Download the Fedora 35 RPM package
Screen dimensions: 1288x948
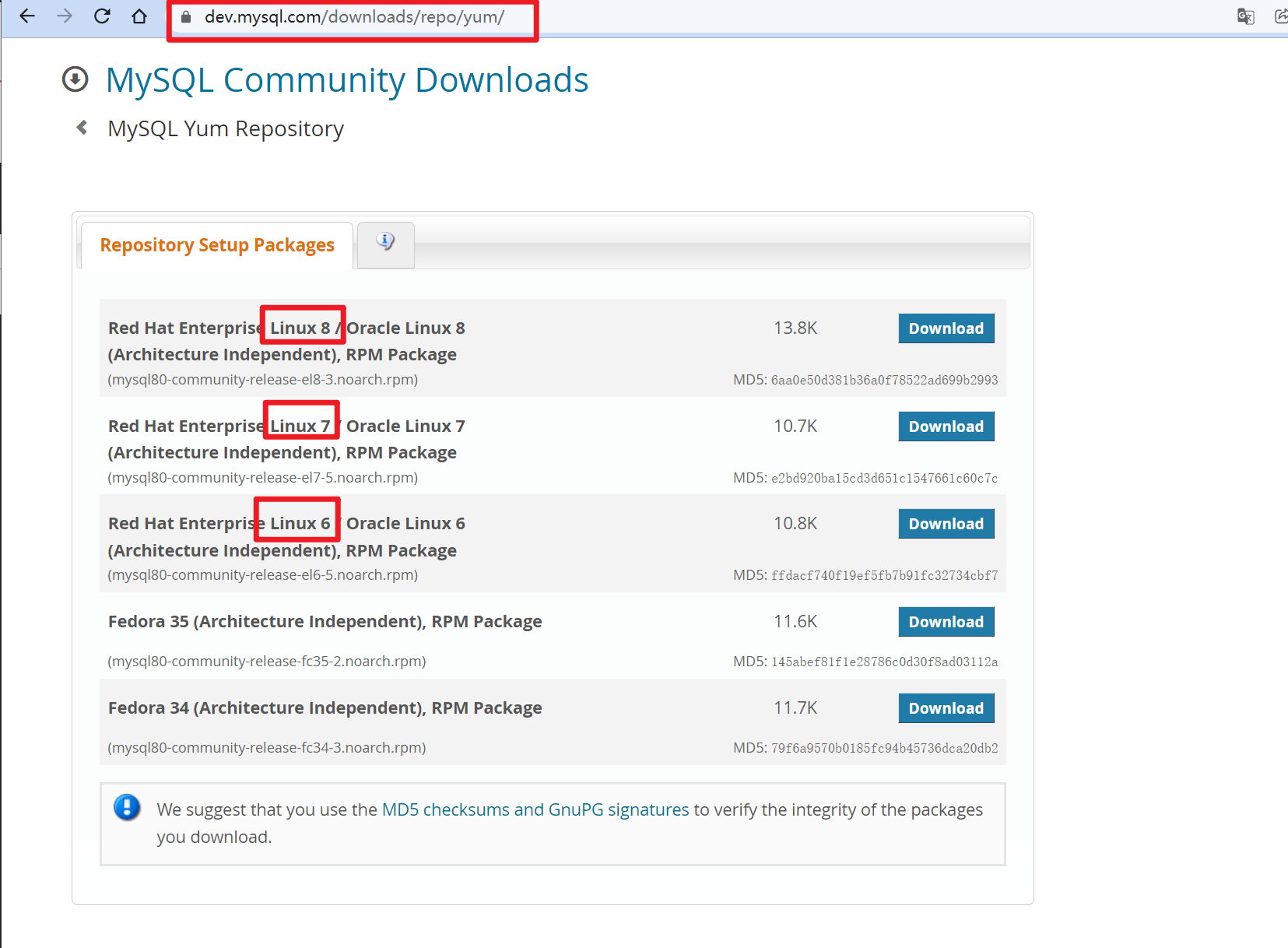(x=946, y=622)
